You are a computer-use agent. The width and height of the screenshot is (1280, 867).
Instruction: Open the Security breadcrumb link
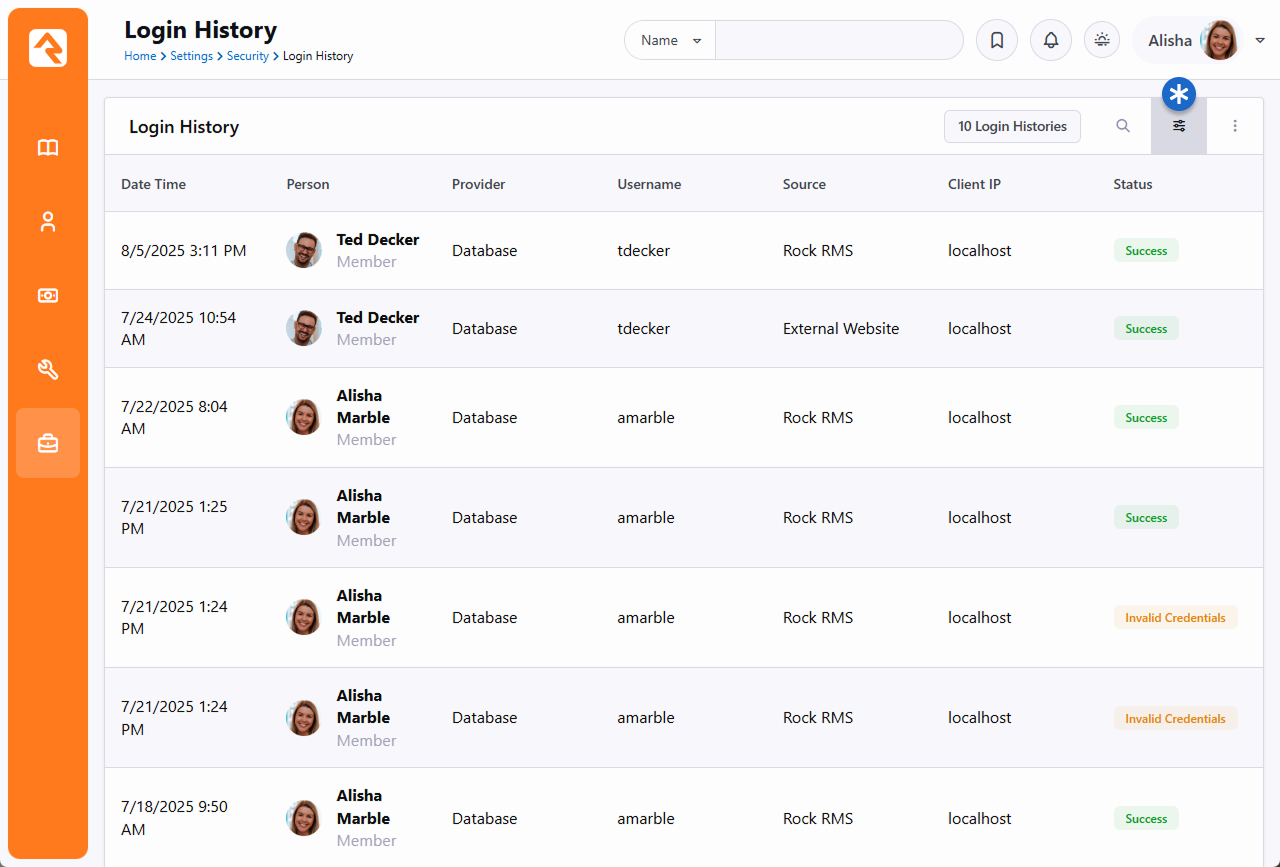click(x=247, y=56)
